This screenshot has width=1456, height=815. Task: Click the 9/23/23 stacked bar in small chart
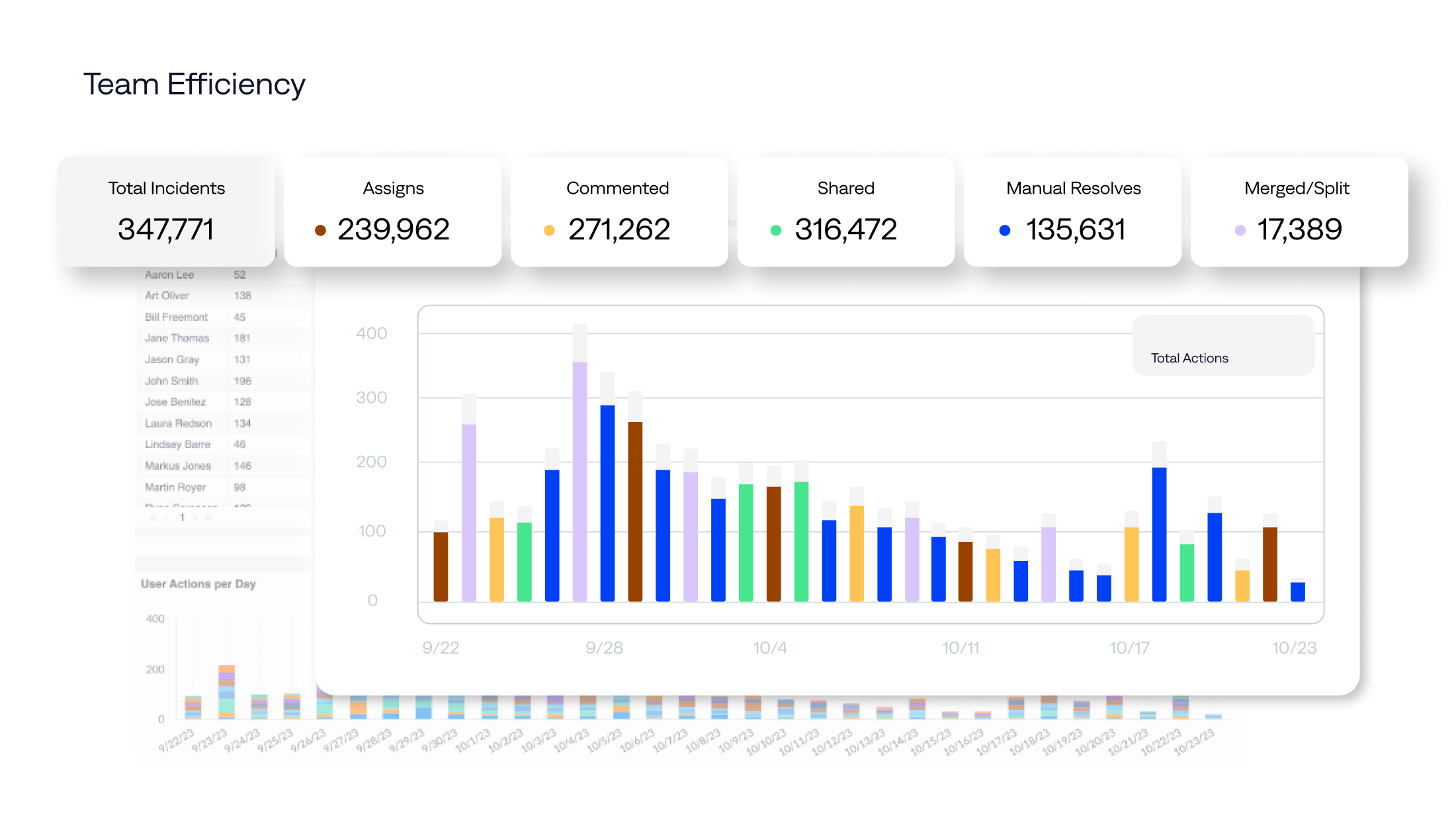[x=226, y=692]
